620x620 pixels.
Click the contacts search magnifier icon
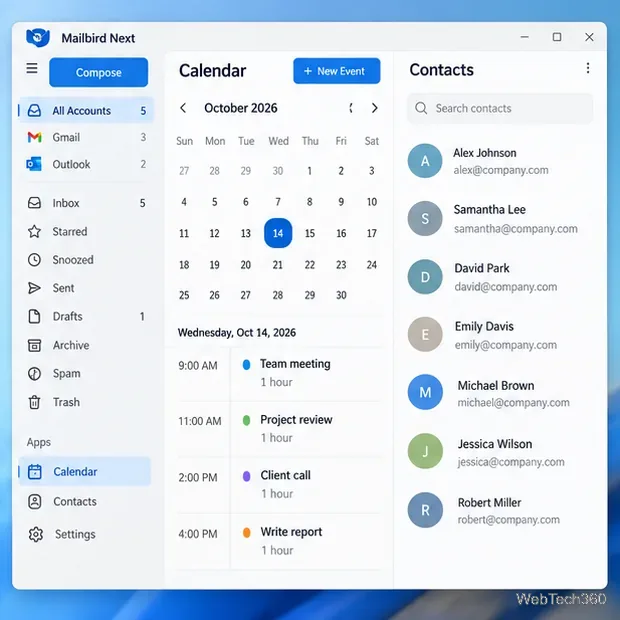pyautogui.click(x=421, y=108)
